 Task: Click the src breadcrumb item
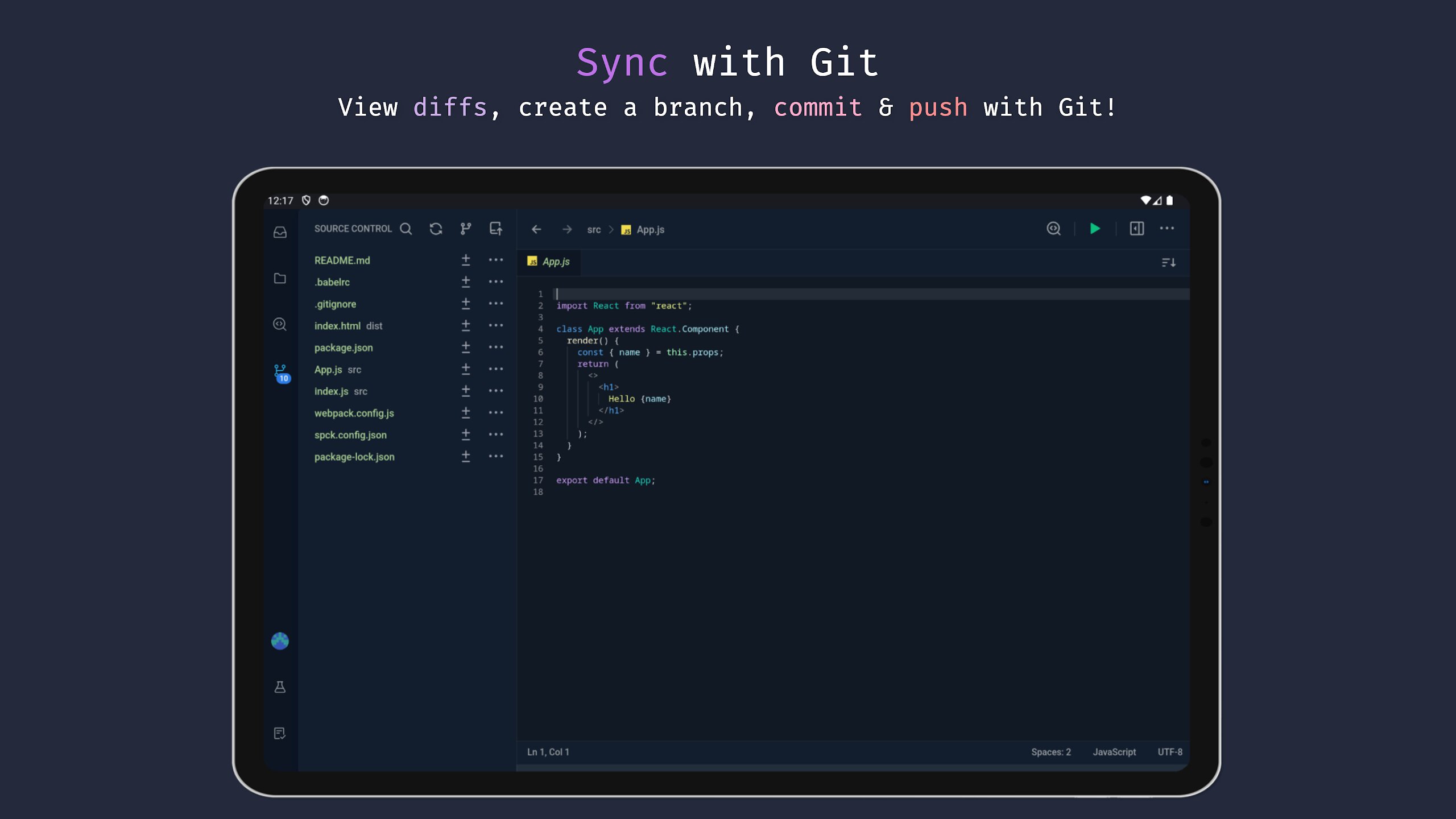coord(594,230)
